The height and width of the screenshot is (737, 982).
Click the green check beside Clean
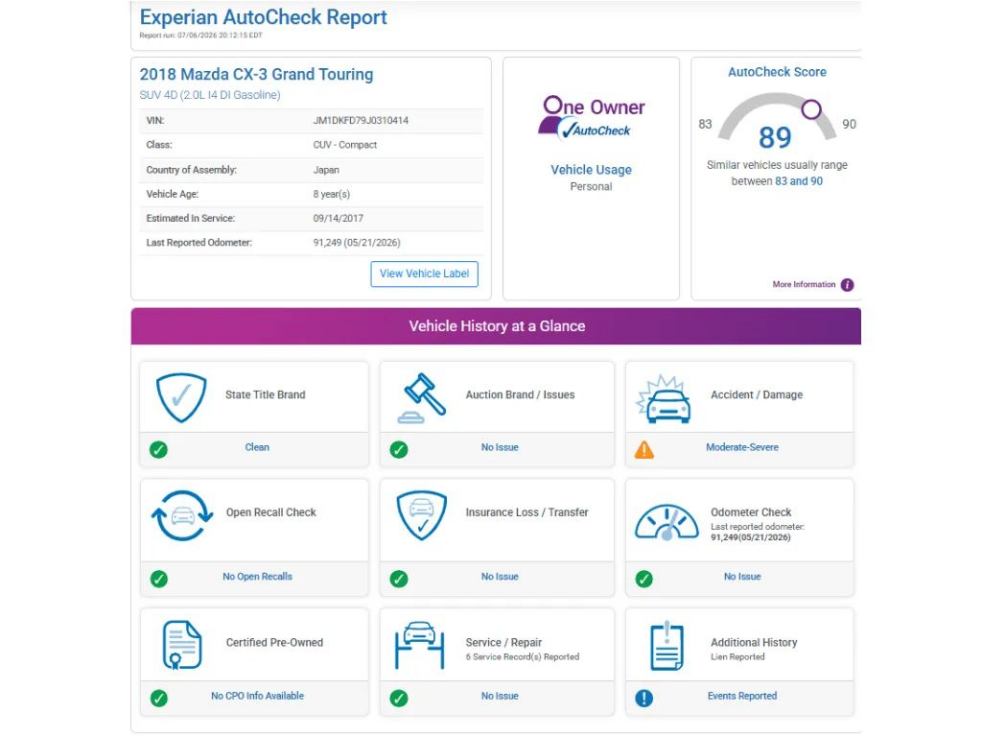click(x=158, y=450)
